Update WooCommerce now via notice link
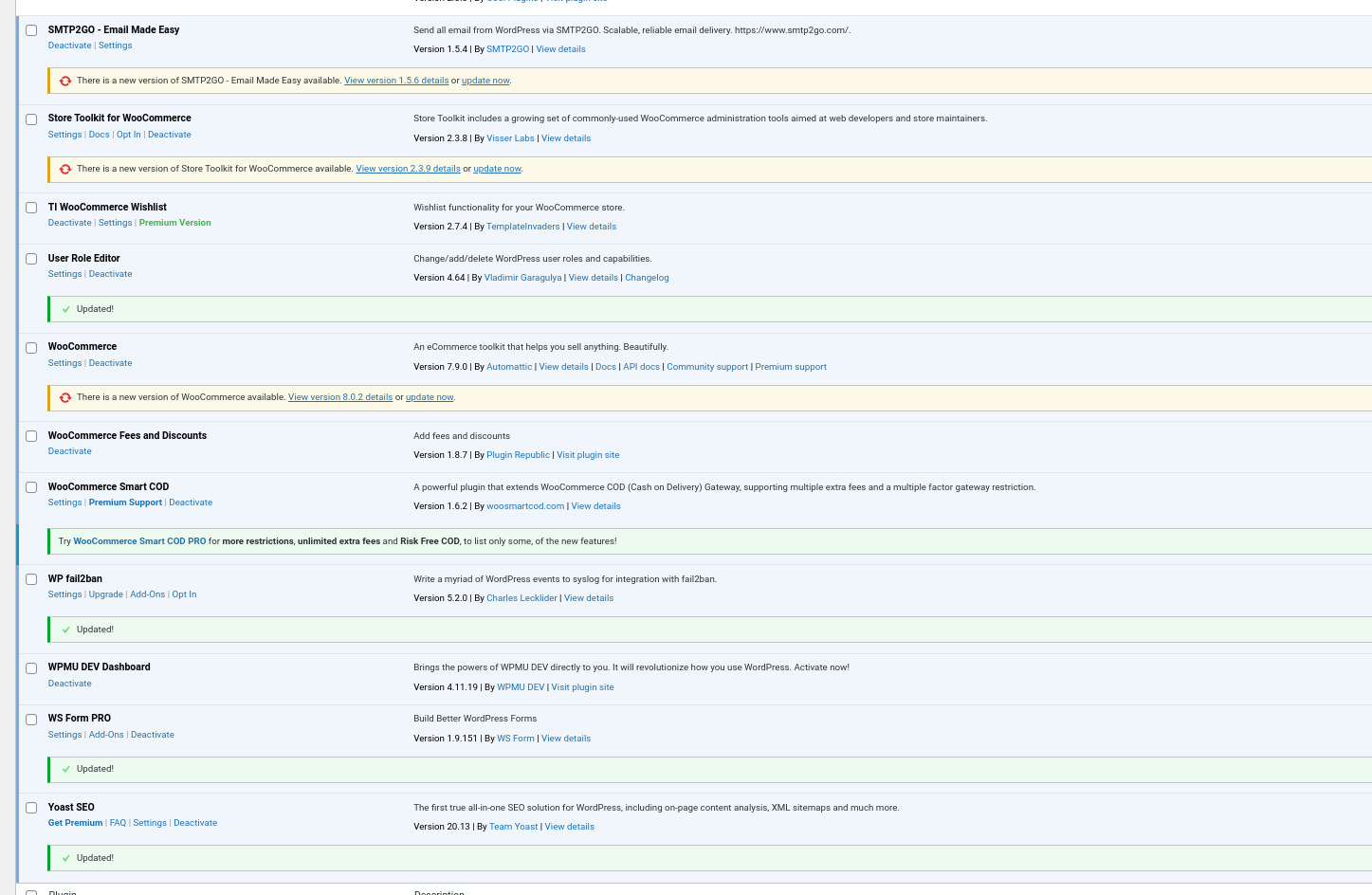 (x=430, y=397)
